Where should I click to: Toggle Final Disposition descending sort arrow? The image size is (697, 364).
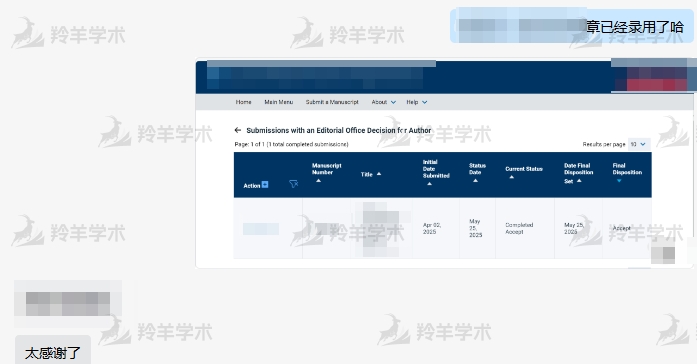[619, 181]
